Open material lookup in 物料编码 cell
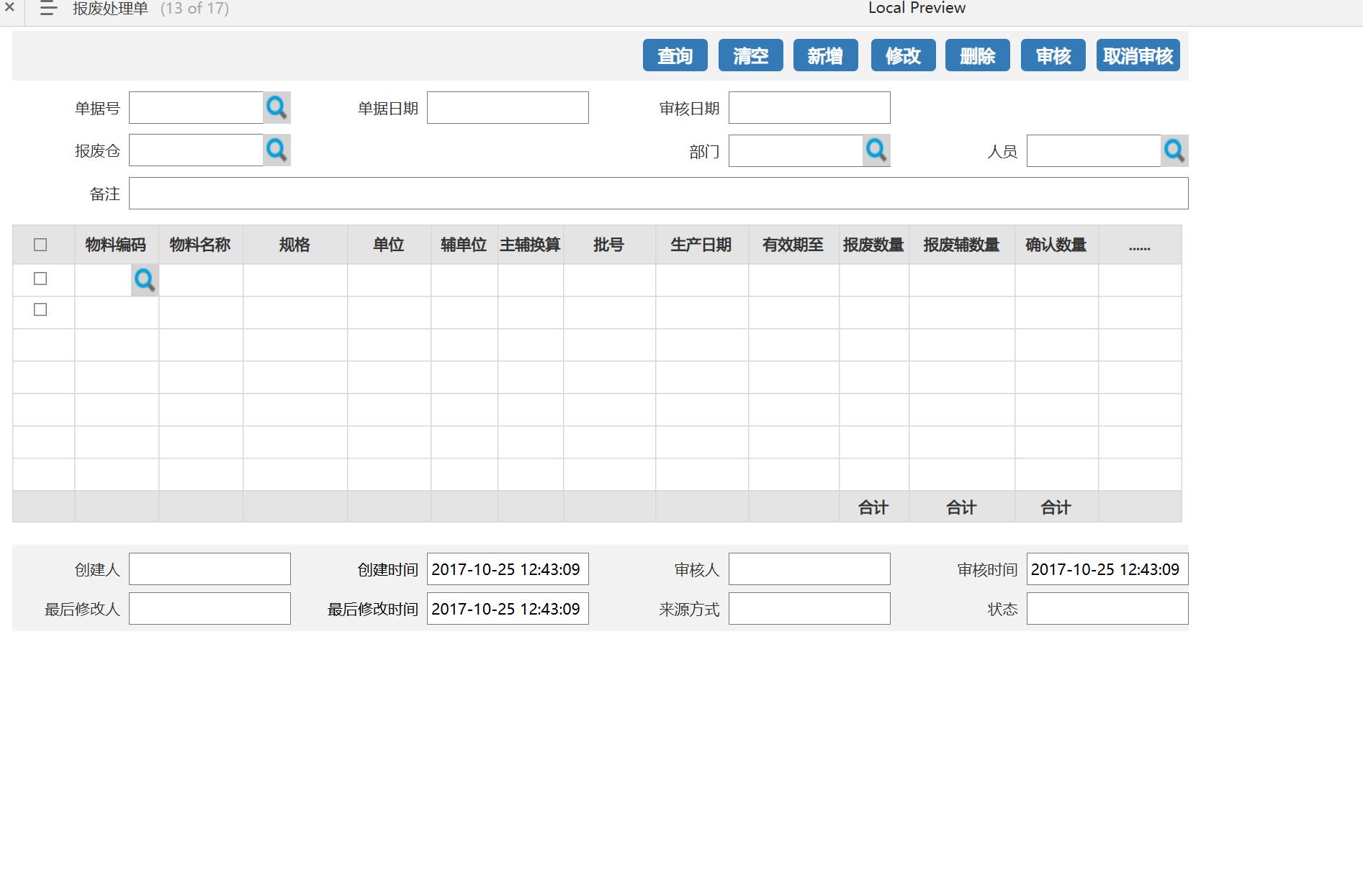 [145, 281]
